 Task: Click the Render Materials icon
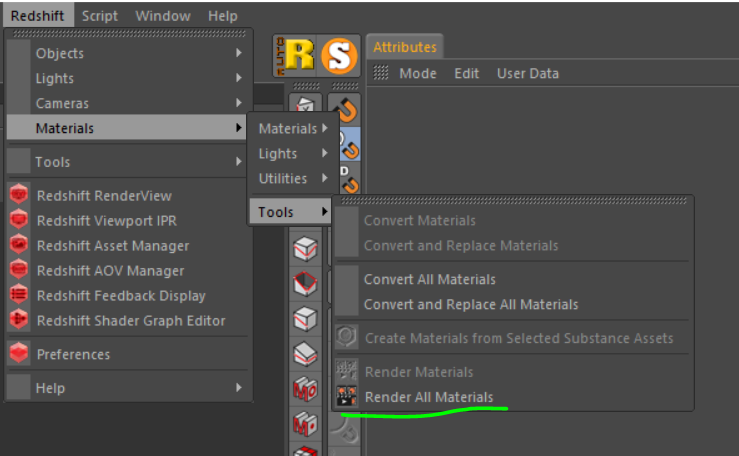tap(346, 371)
